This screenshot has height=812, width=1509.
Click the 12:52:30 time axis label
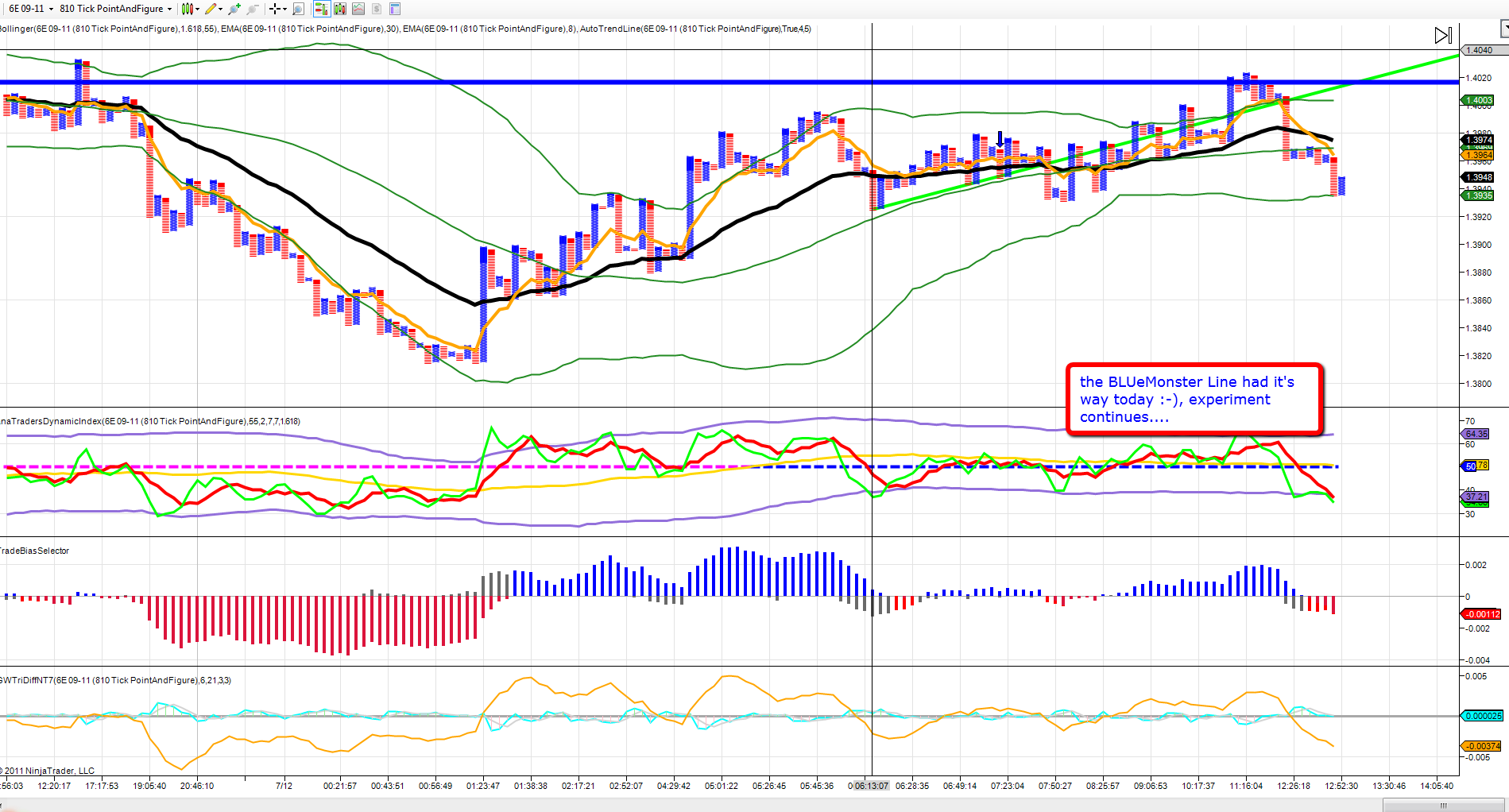tap(1341, 786)
